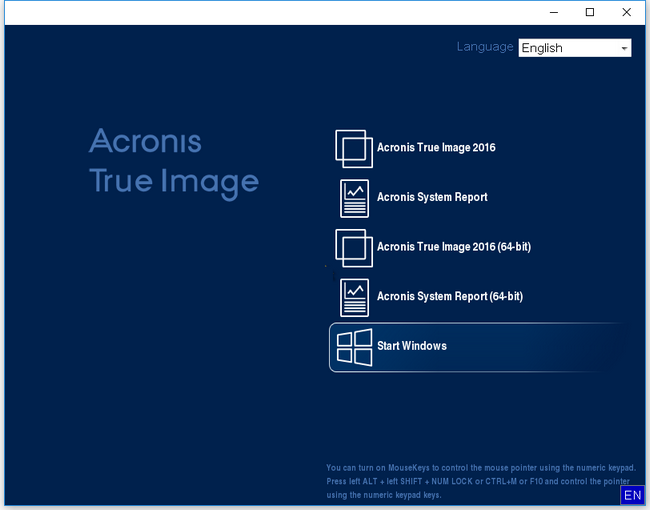Click the Acronis True Image 2016 (64-bit) icon
The width and height of the screenshot is (650, 510).
click(354, 248)
